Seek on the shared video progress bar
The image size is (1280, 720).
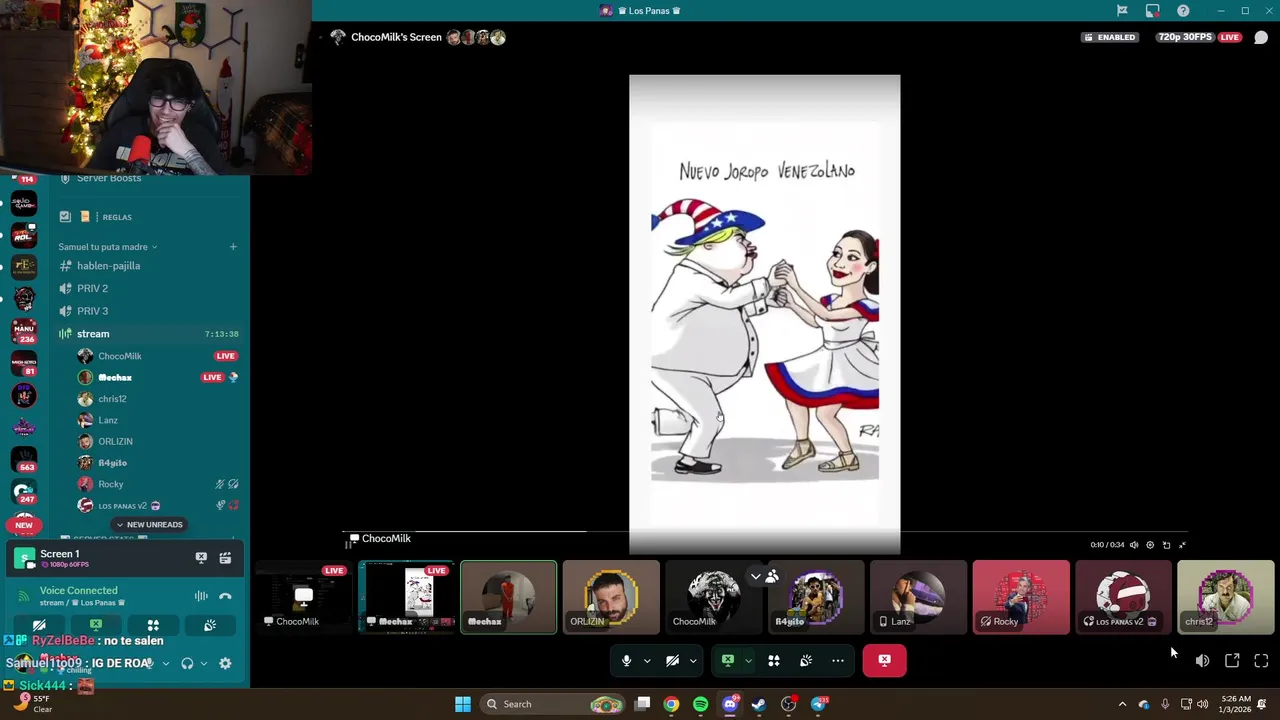[x=764, y=532]
